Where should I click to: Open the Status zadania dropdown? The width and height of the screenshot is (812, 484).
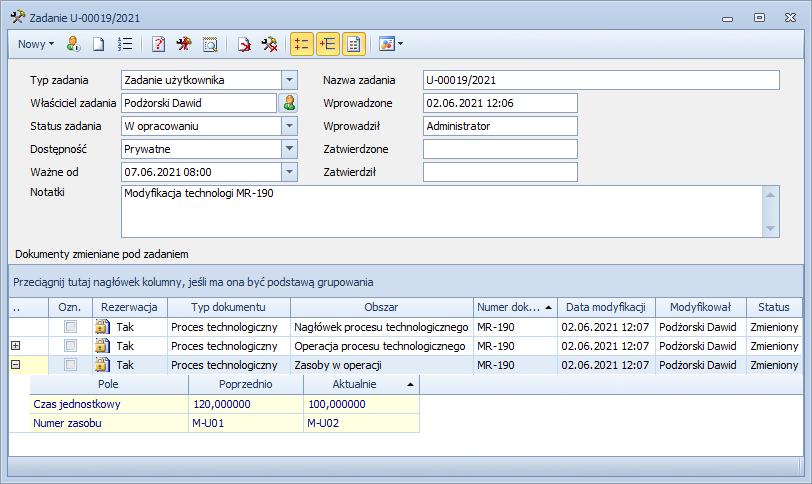[x=289, y=126]
